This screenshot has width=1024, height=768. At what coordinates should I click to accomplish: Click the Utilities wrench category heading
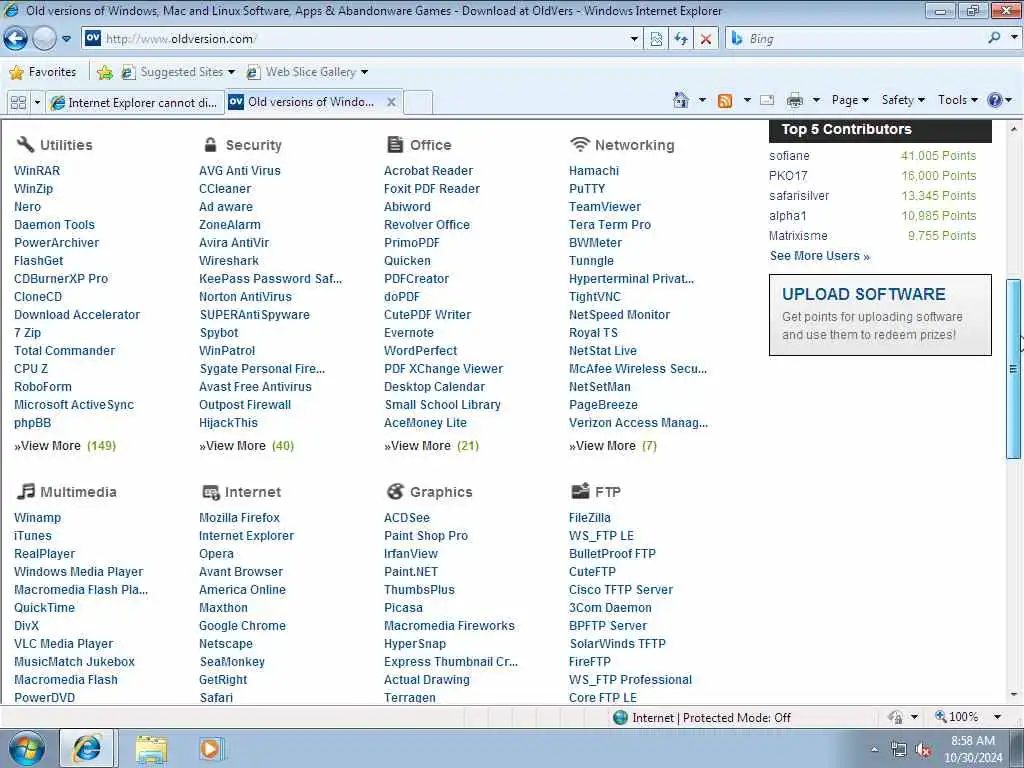(x=54, y=144)
